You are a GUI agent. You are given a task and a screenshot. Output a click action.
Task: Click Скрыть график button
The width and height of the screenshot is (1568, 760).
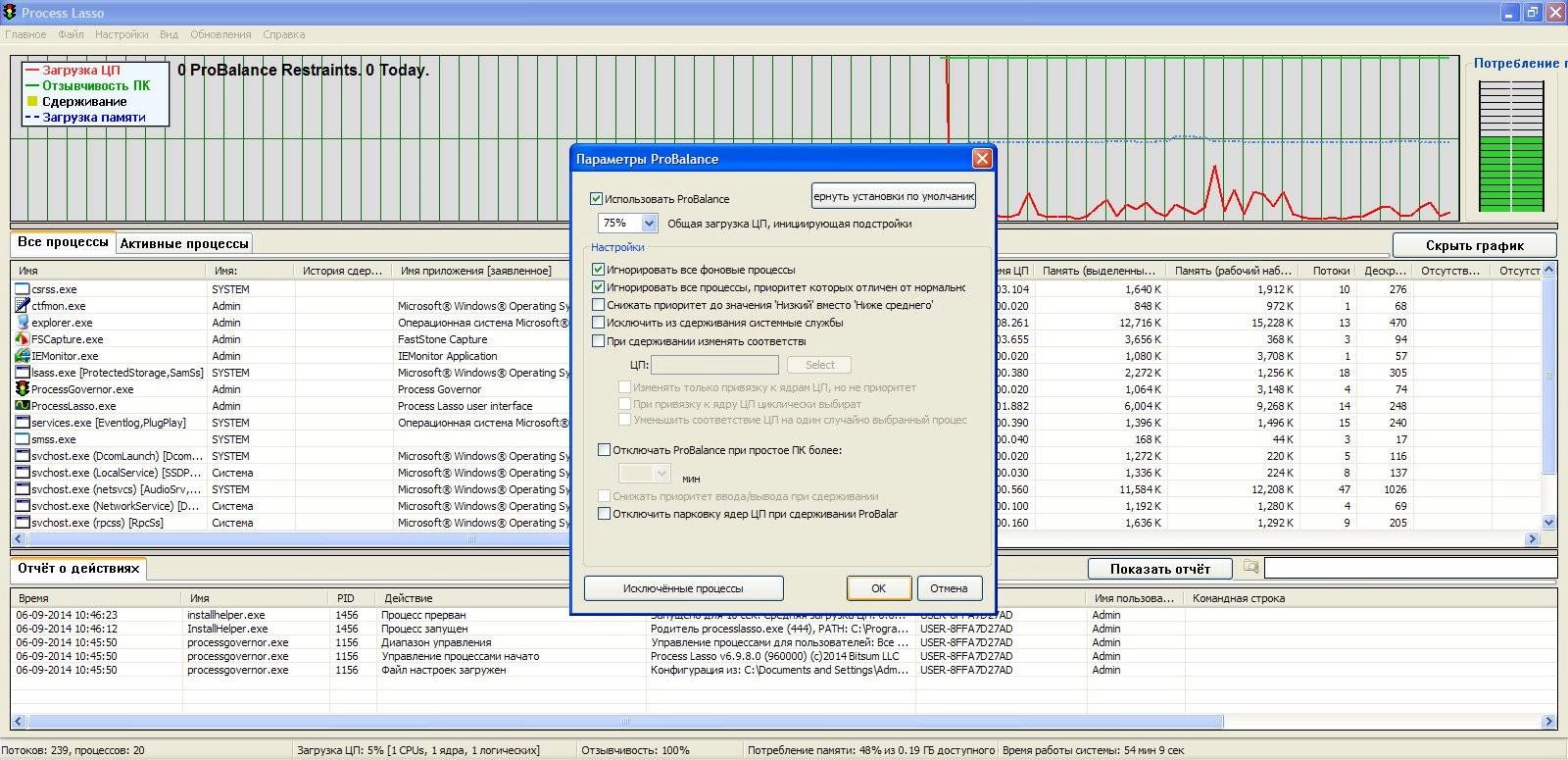pyautogui.click(x=1474, y=245)
